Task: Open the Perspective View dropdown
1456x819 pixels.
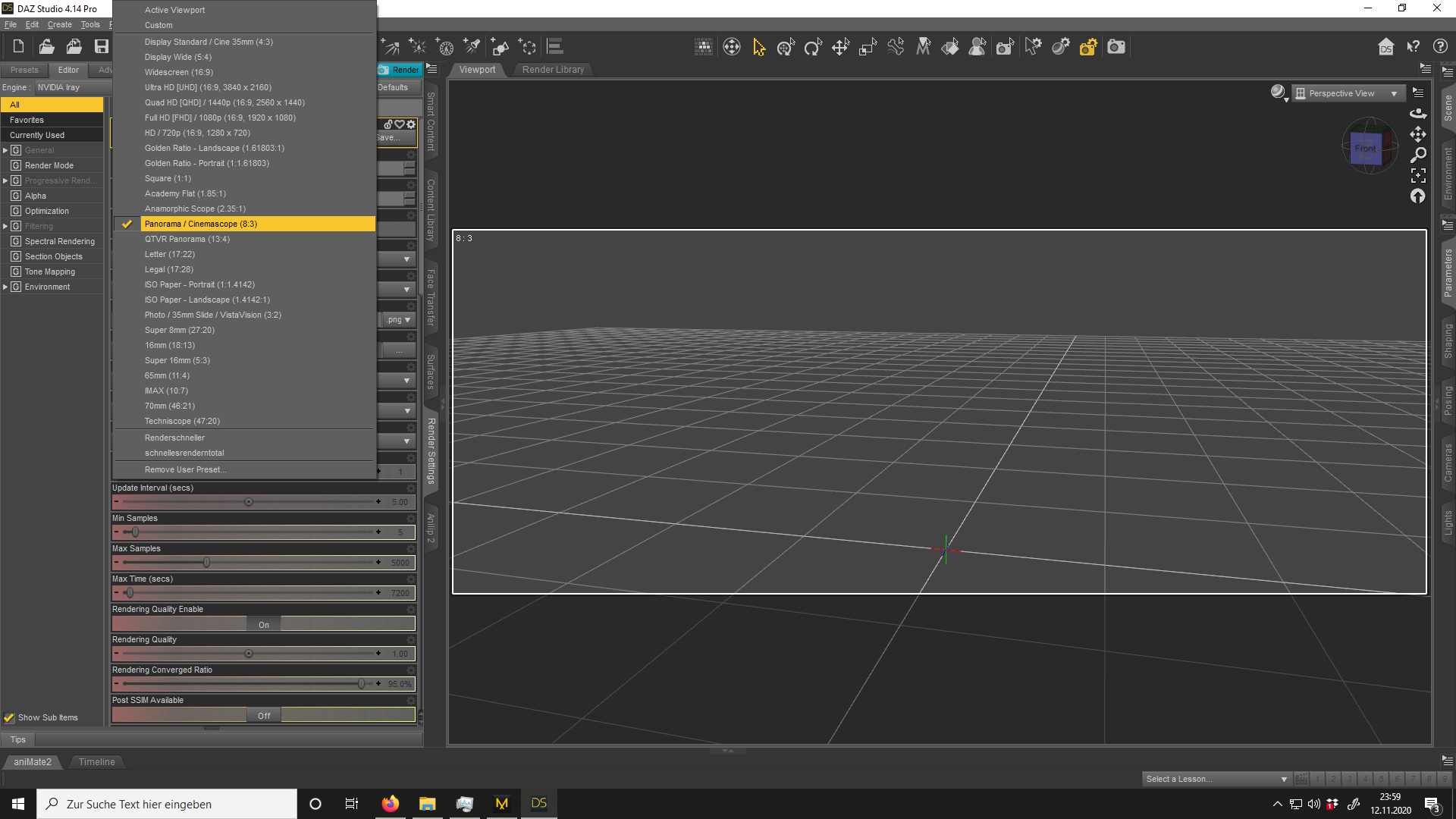Action: tap(1347, 93)
